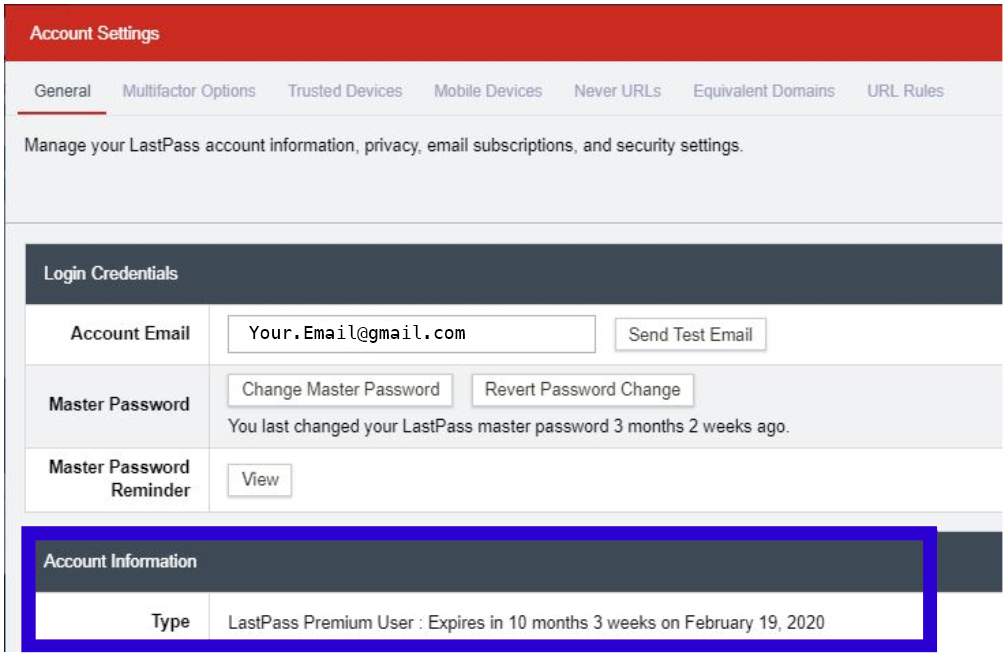Click the Account Information section header
This screenshot has height=656, width=1008.
pyautogui.click(x=120, y=561)
